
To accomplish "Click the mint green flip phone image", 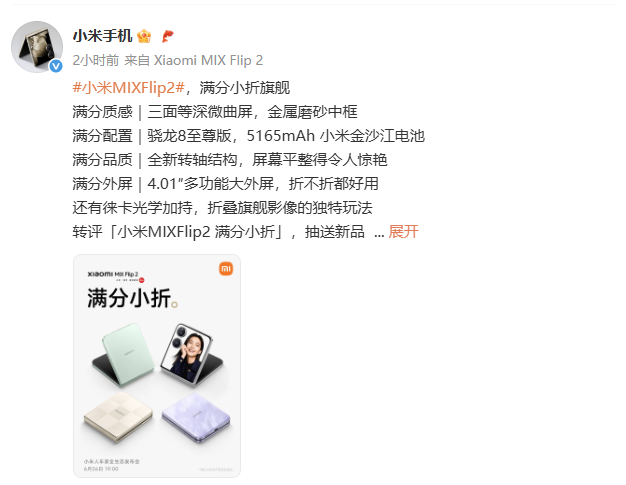I will (123, 355).
